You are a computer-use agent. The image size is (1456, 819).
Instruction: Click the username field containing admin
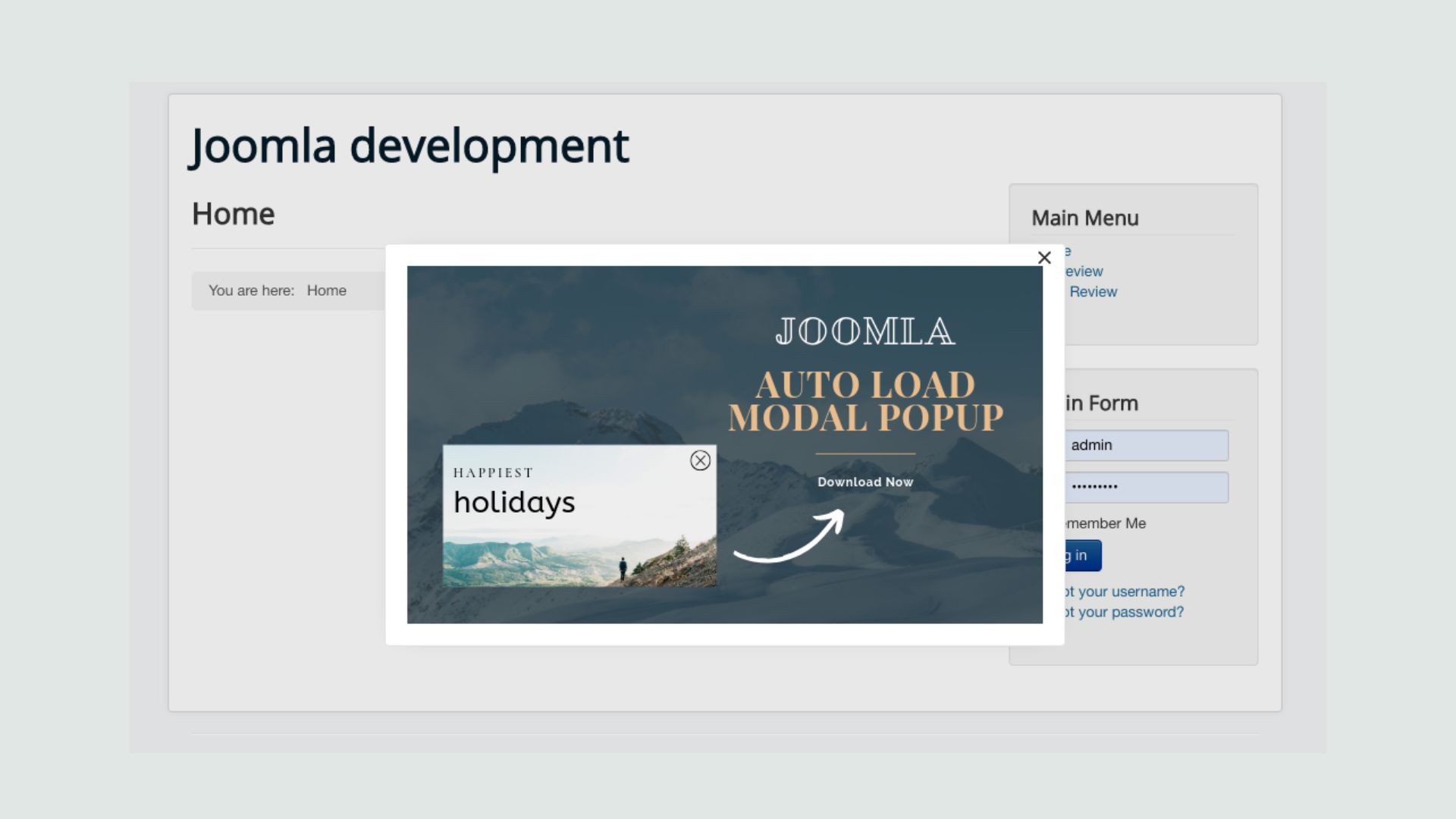point(1147,445)
